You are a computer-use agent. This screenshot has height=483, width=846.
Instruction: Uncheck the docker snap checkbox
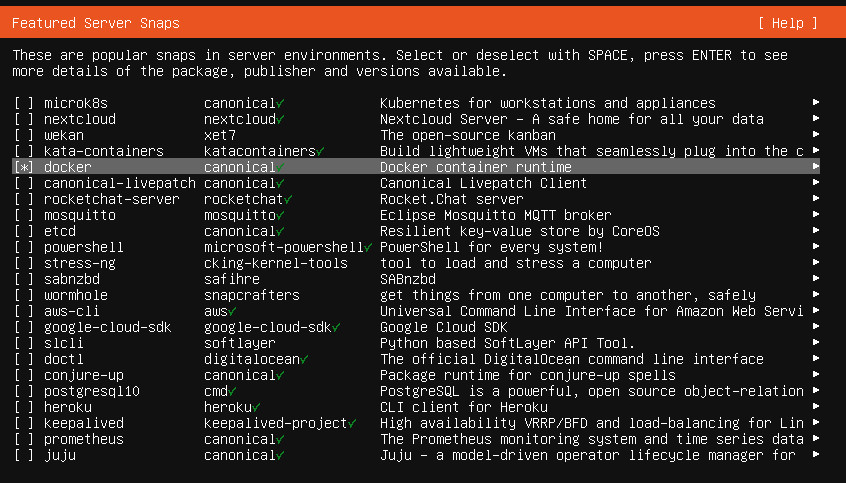tap(24, 167)
